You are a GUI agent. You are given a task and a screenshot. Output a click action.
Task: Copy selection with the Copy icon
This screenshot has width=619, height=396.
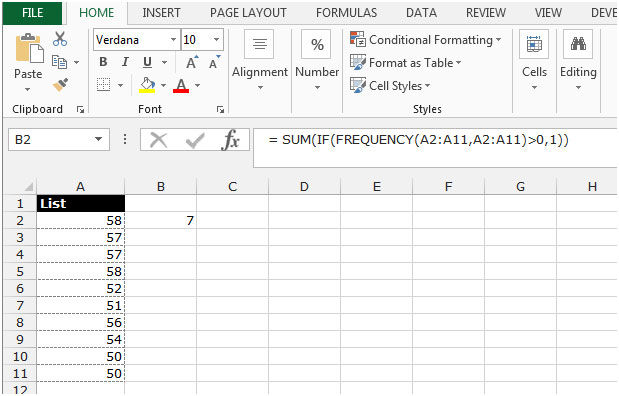coord(60,62)
